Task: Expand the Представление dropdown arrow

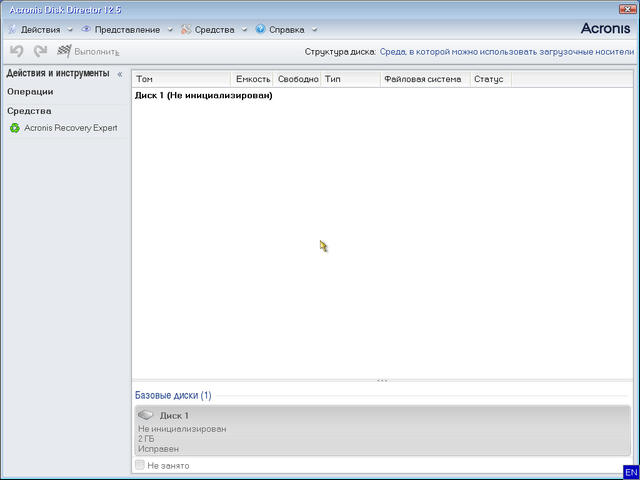Action: 170,30
